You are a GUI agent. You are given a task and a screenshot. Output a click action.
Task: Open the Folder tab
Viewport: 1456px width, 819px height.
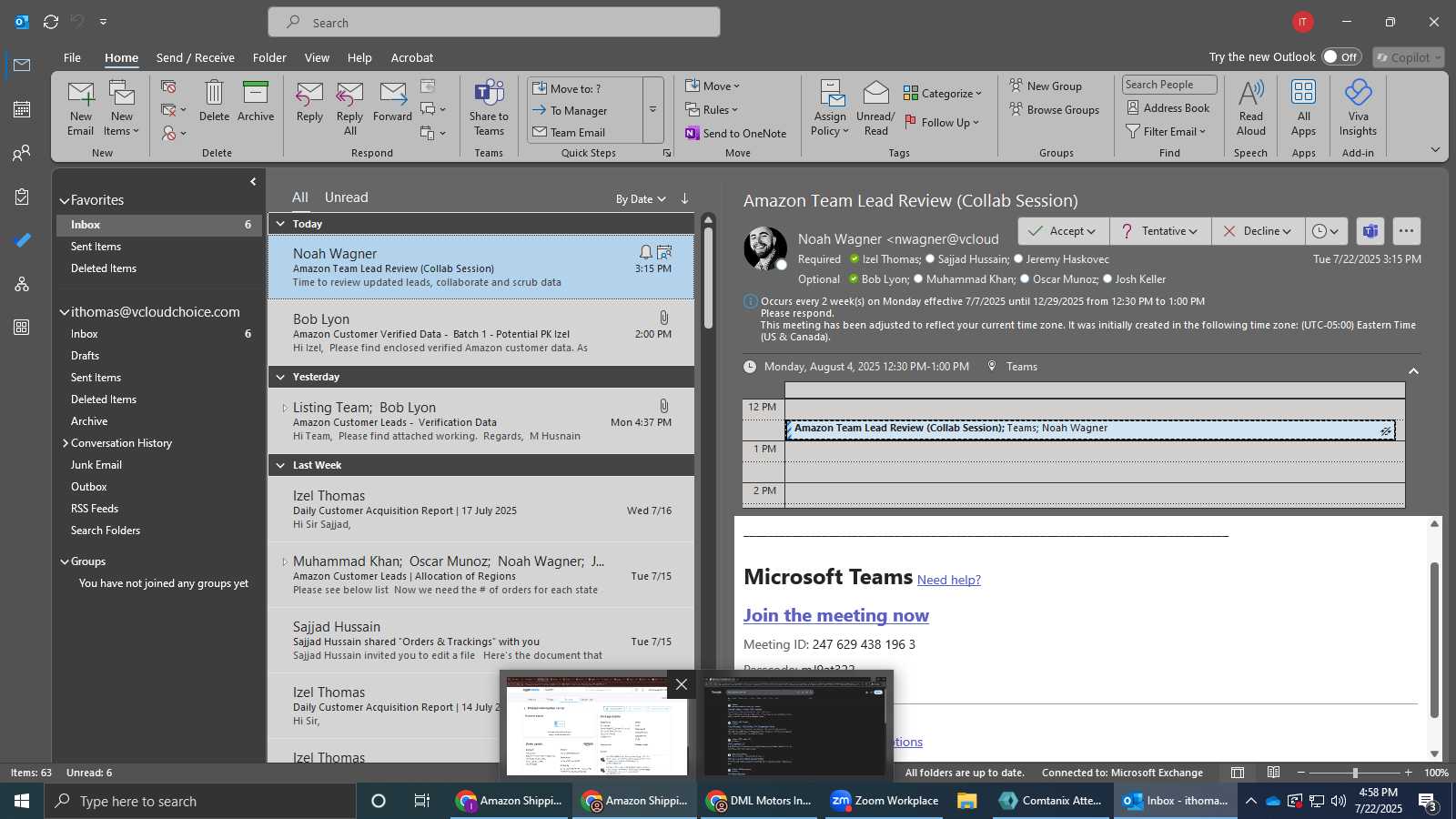pyautogui.click(x=269, y=57)
